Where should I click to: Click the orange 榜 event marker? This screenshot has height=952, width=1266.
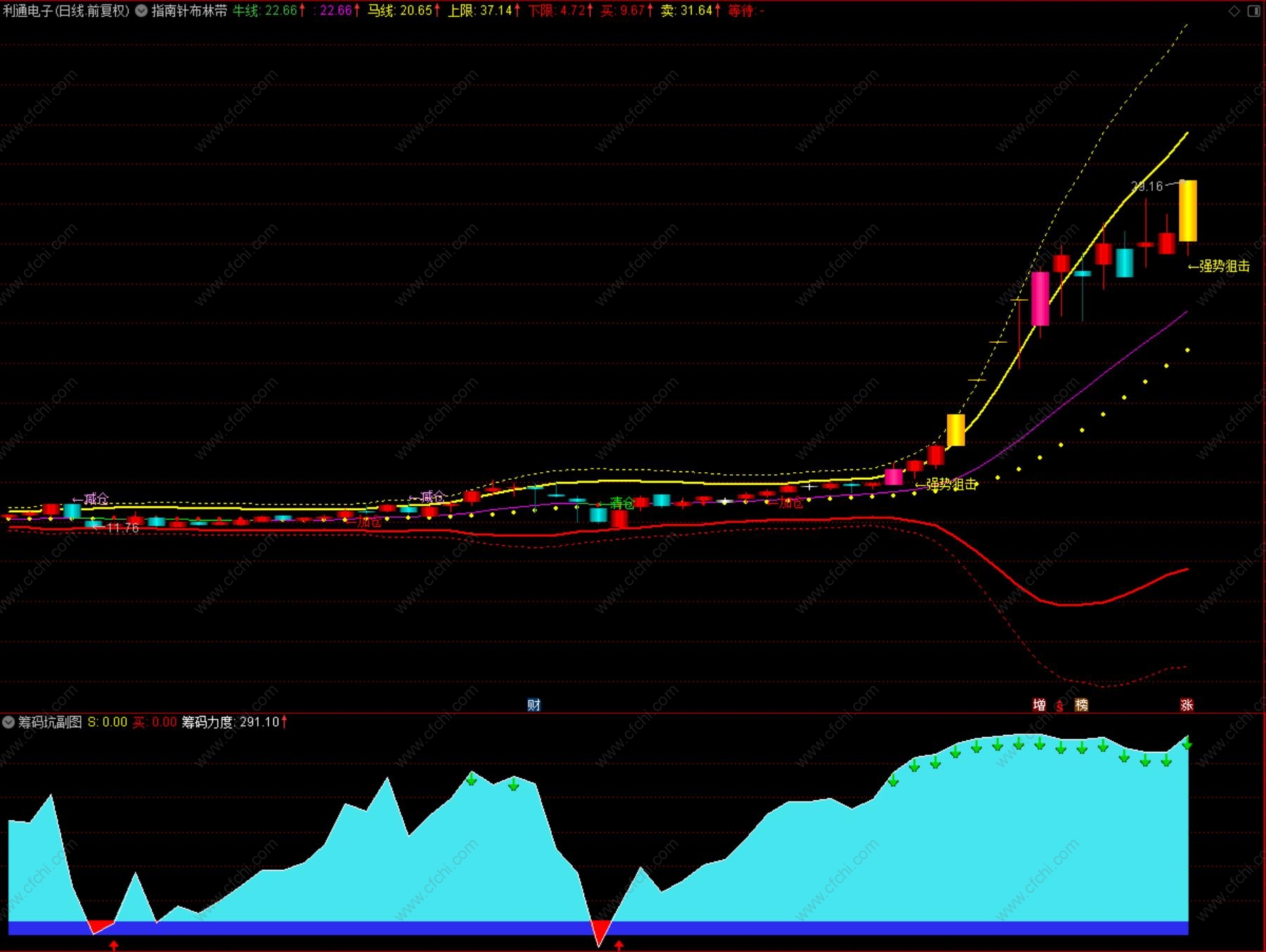(1081, 705)
